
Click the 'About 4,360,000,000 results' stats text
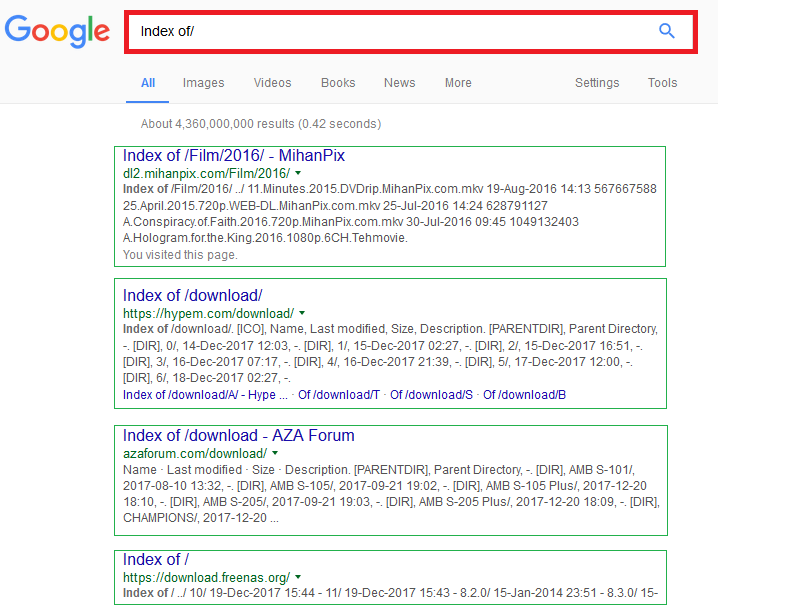coord(261,124)
